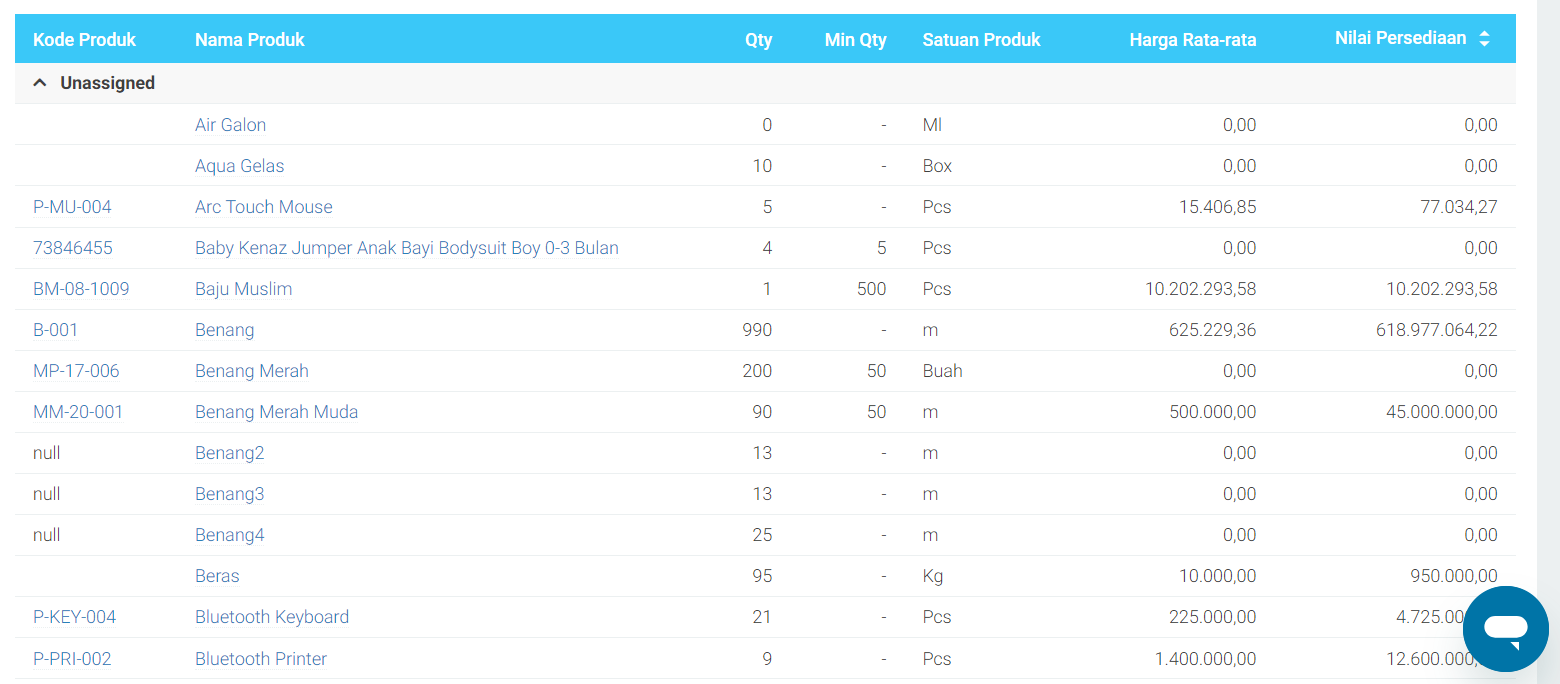Select quantity 95 in Beras row

tap(762, 576)
